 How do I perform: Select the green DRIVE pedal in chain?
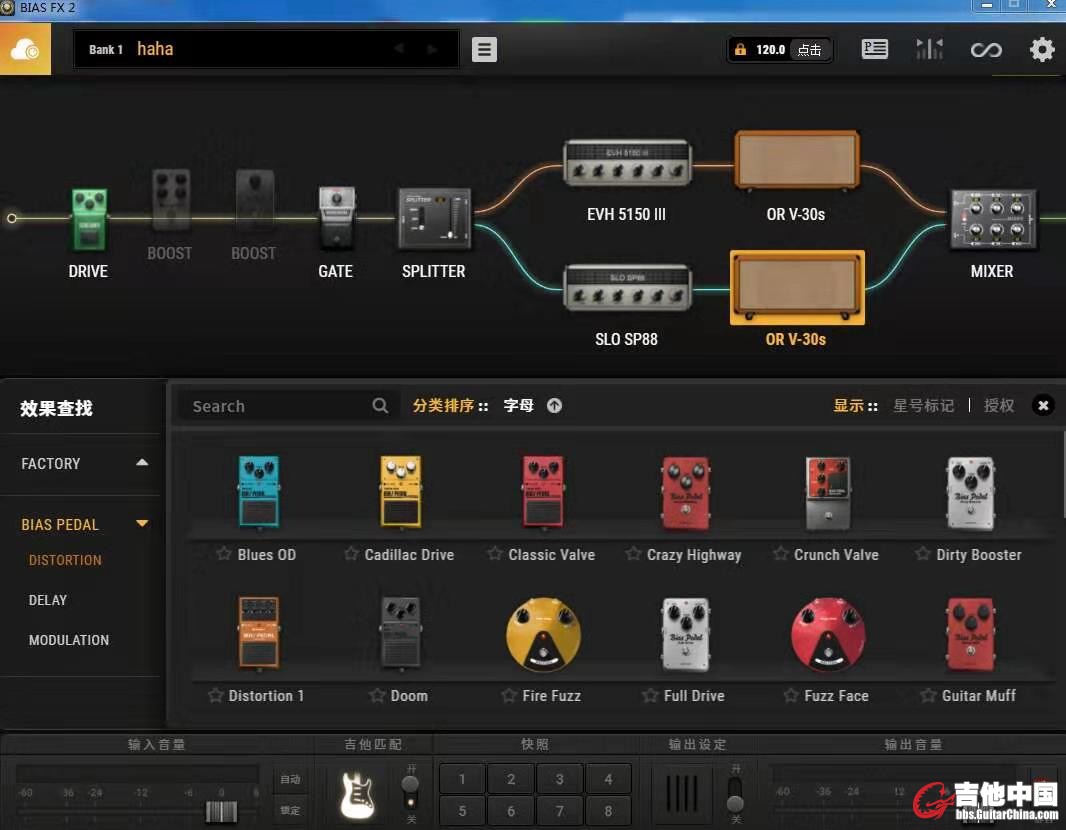click(88, 220)
